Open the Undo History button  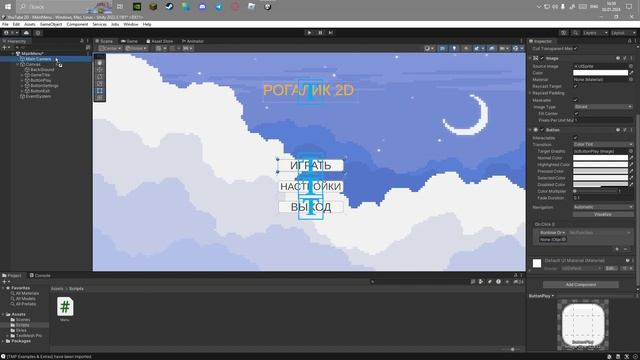click(564, 33)
